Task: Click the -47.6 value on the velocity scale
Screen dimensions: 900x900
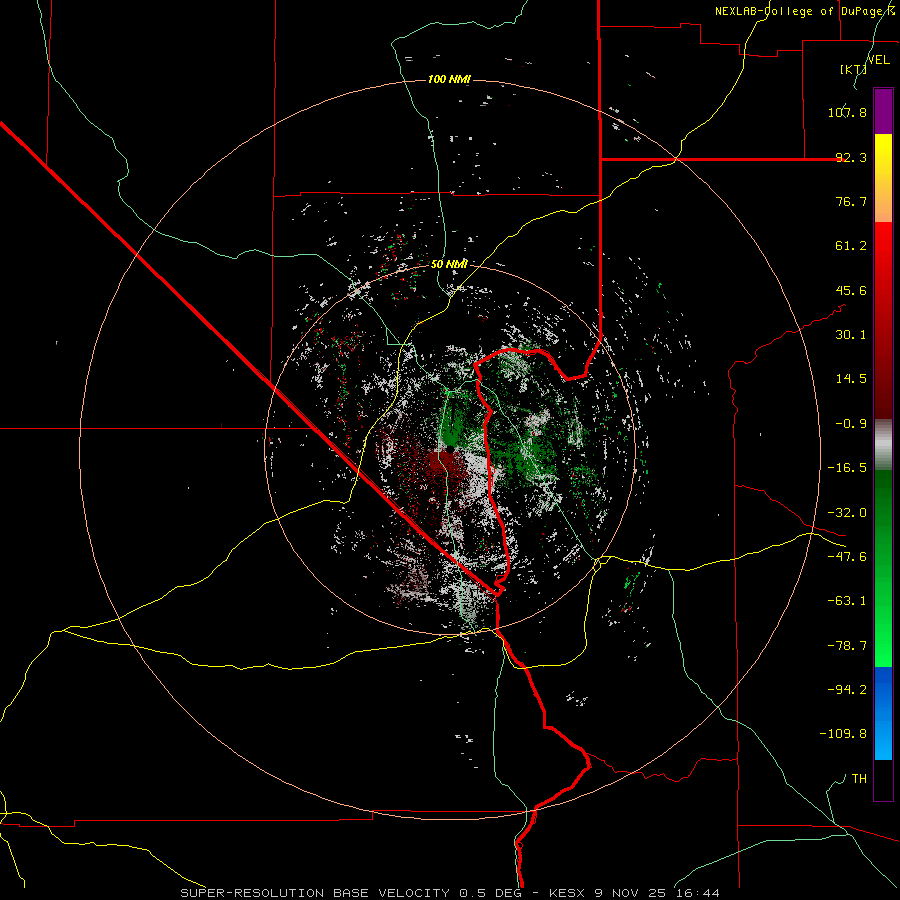Action: coord(847,557)
